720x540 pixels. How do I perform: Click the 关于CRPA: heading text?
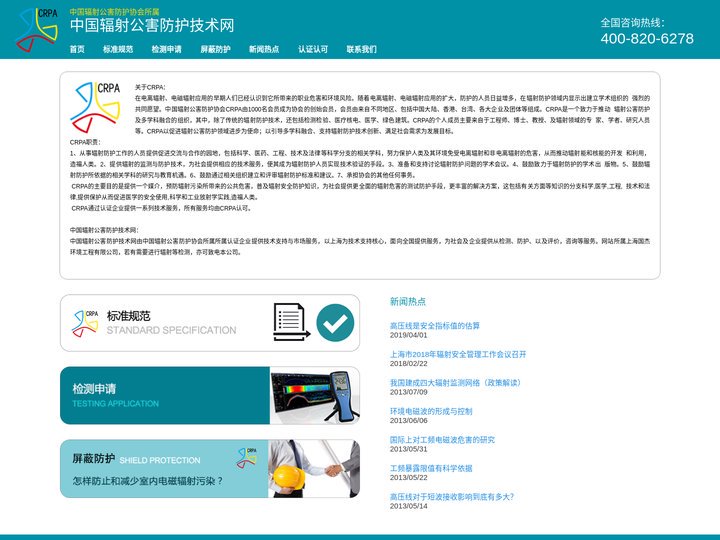[150, 87]
